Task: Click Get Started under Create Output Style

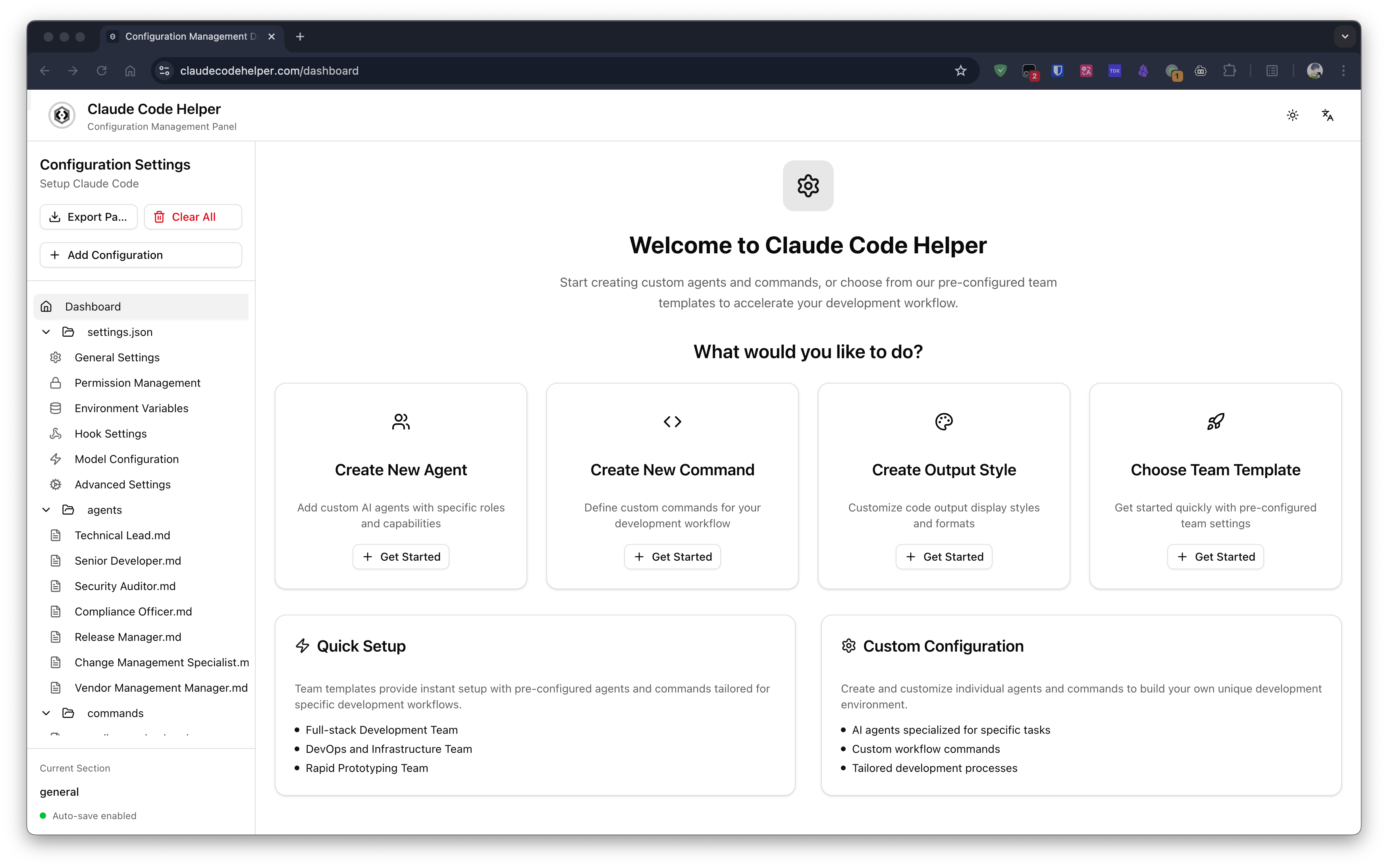Action: (x=944, y=557)
